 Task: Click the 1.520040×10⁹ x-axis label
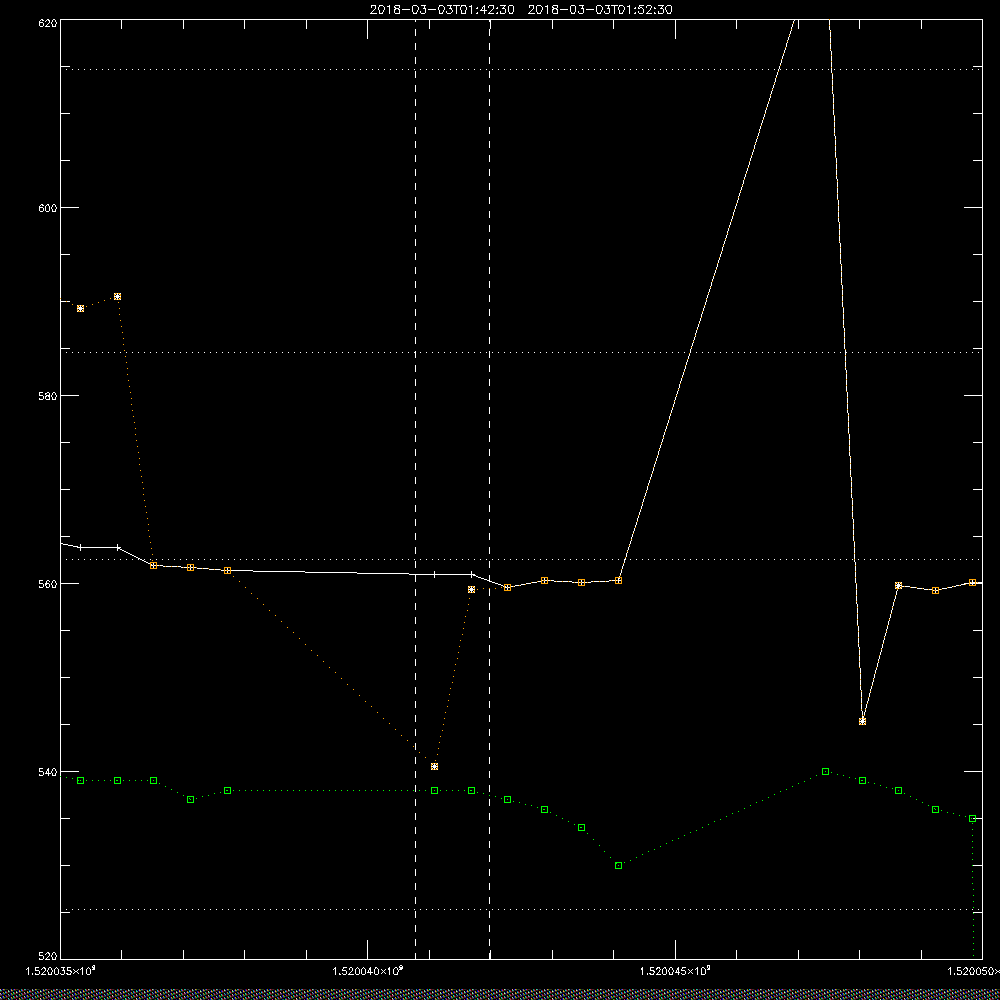(368, 971)
